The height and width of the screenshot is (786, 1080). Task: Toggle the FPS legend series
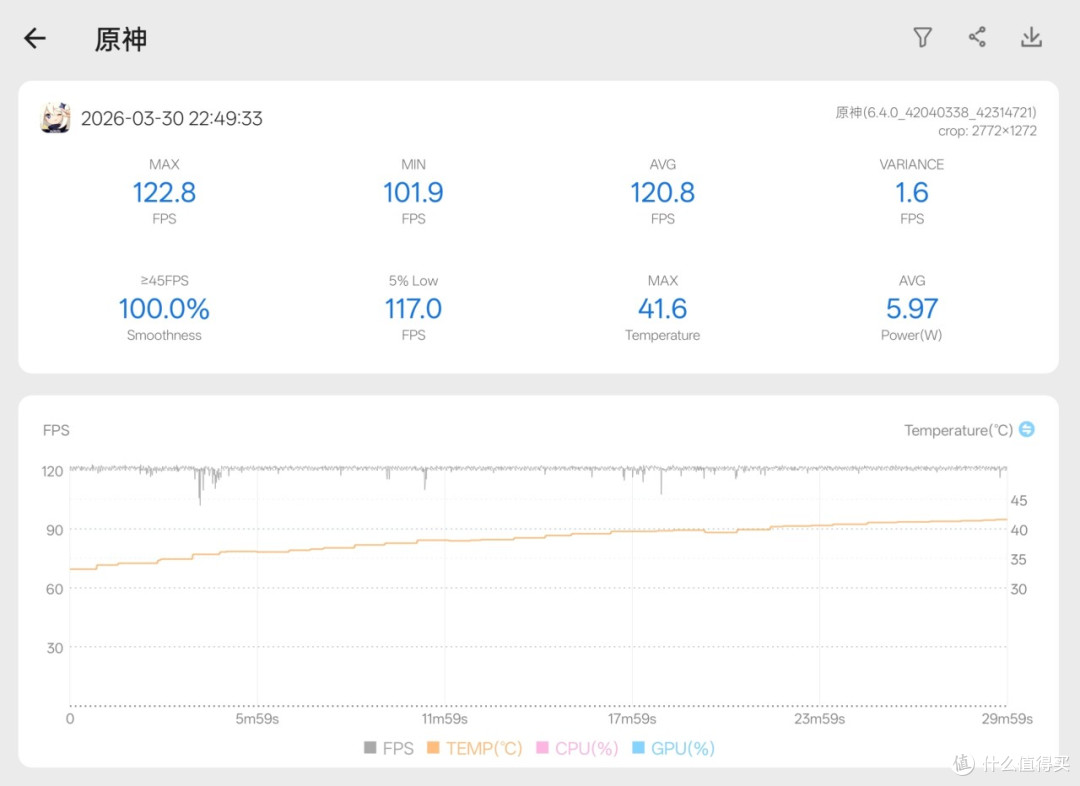(389, 748)
